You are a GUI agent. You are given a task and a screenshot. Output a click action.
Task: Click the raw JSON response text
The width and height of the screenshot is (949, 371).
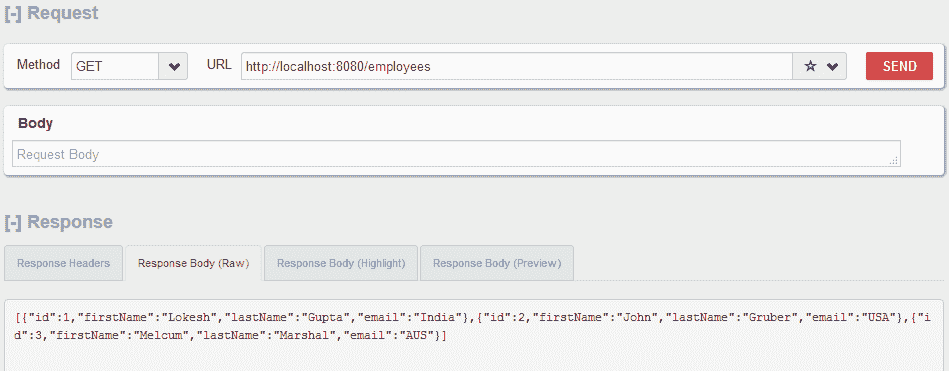474,326
